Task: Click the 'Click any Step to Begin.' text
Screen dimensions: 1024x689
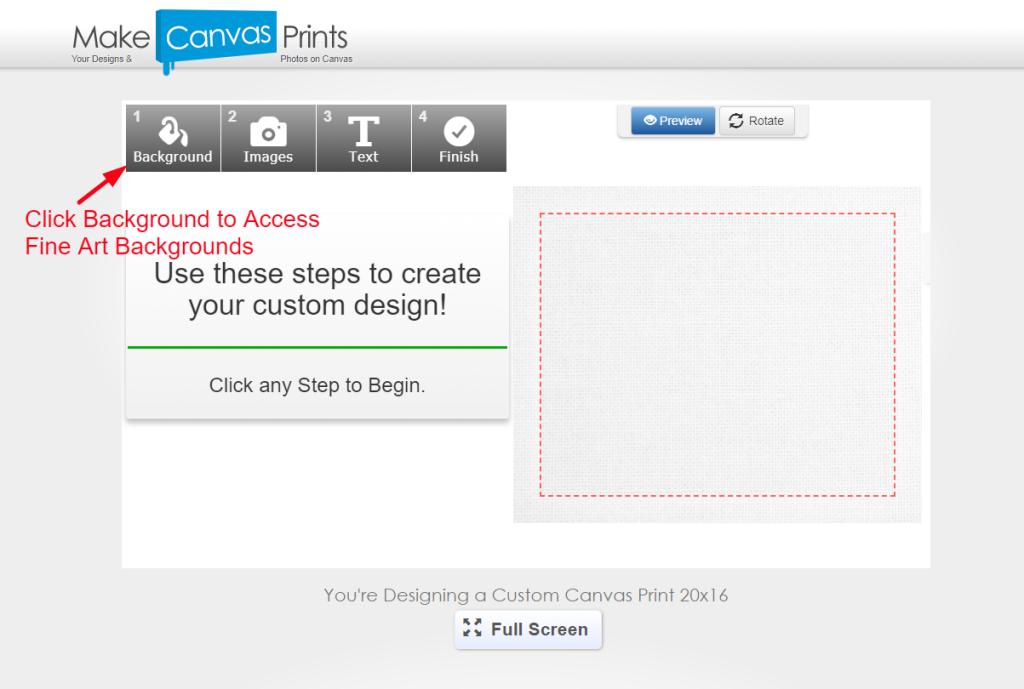Action: point(317,385)
